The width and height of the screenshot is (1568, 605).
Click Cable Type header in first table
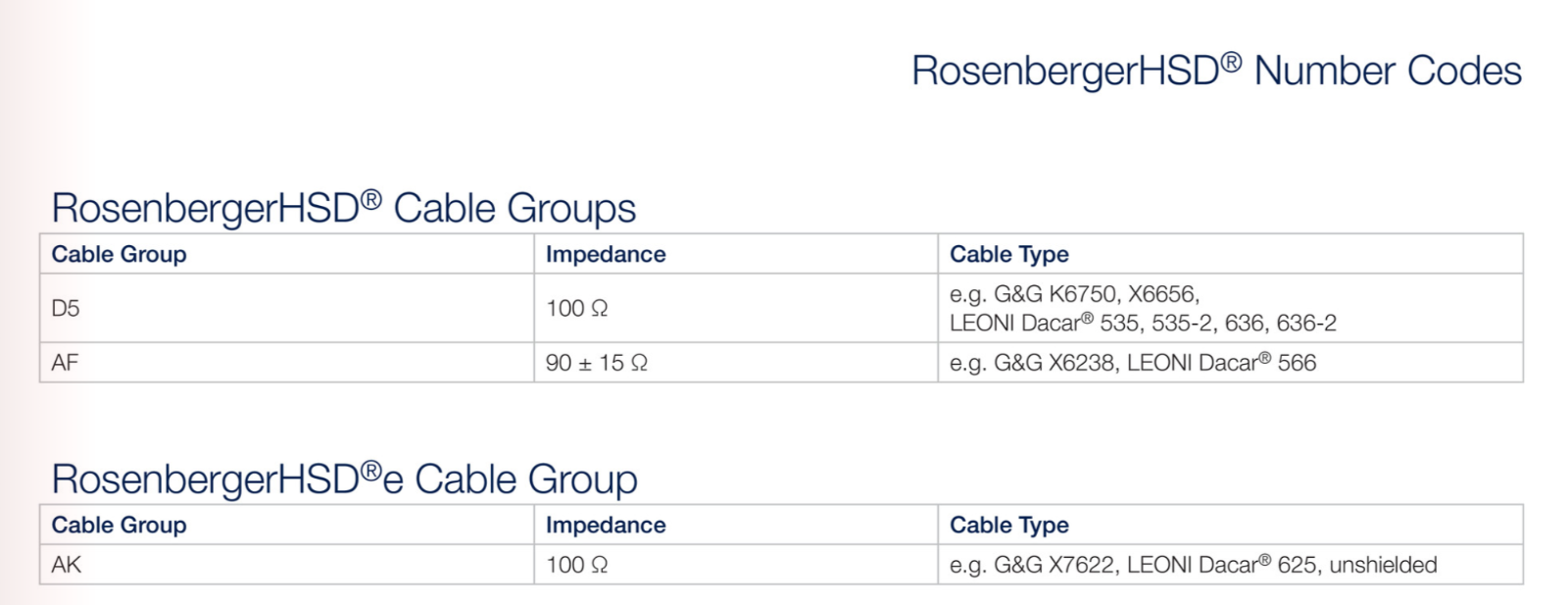pyautogui.click(x=1009, y=254)
